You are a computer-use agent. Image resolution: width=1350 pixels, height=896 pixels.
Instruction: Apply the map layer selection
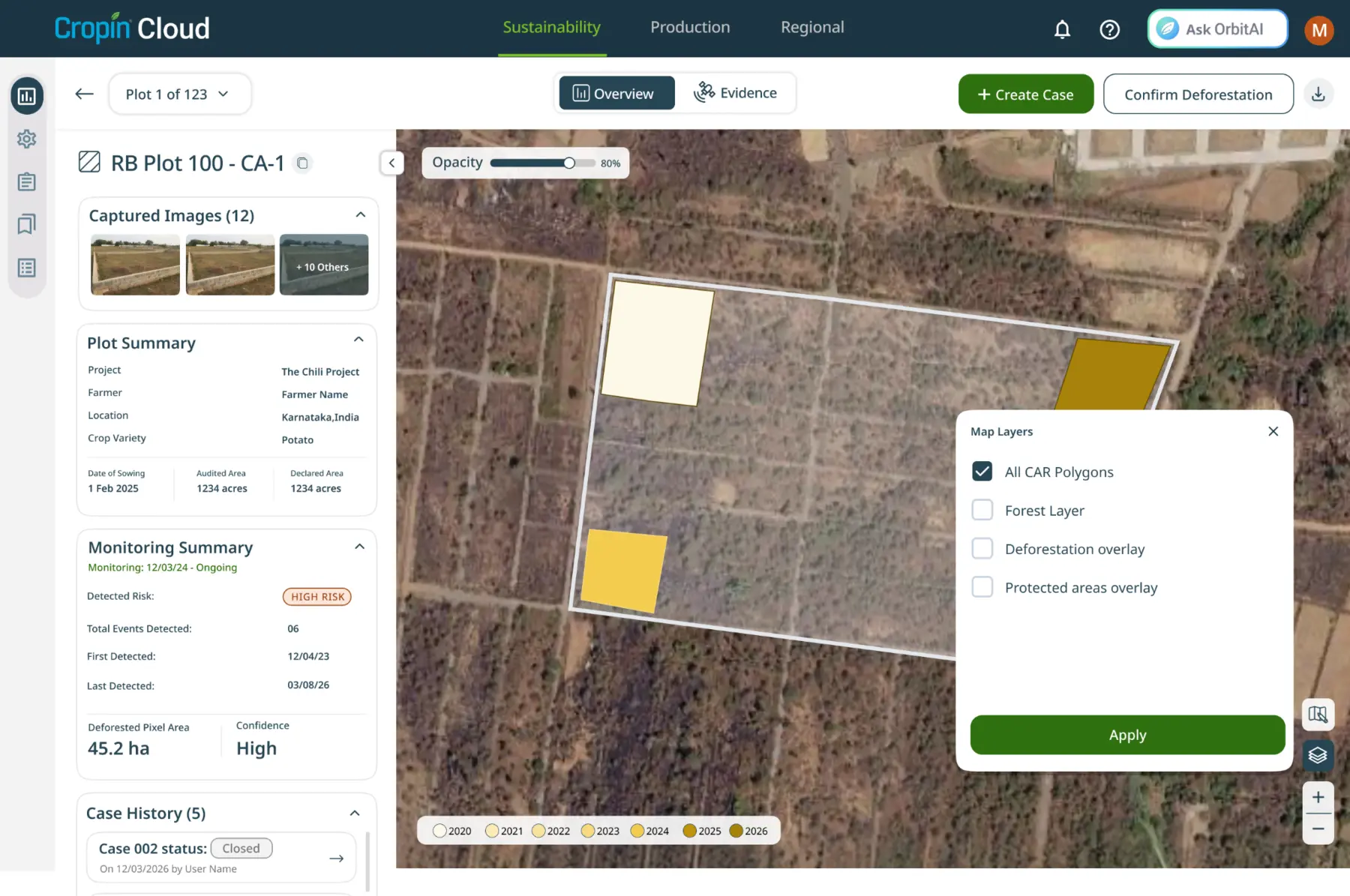click(x=1127, y=735)
